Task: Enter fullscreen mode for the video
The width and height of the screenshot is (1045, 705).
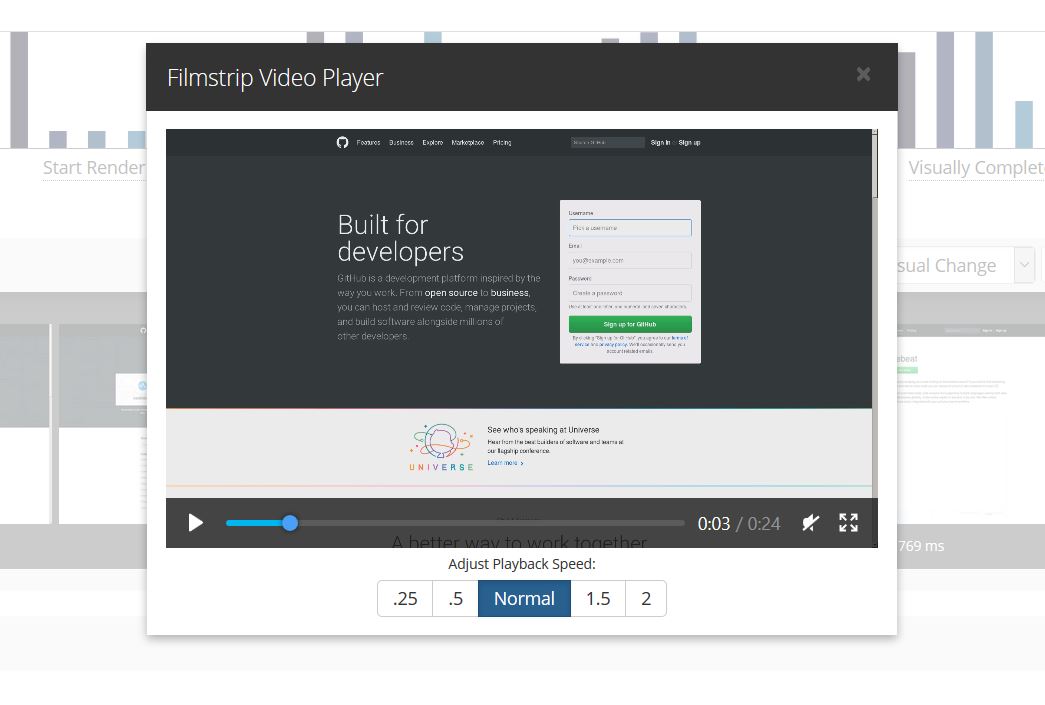Action: click(848, 523)
